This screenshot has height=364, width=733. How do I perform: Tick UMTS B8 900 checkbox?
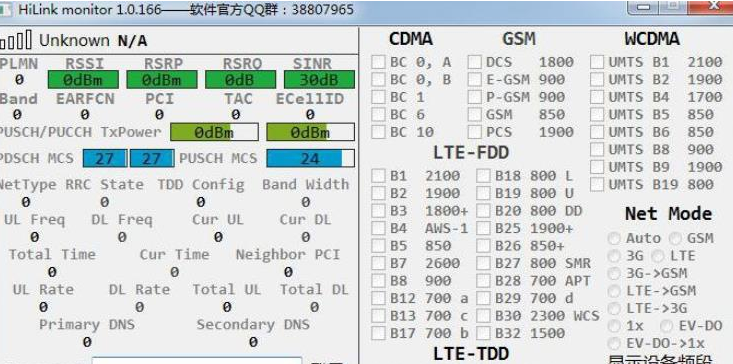tap(597, 150)
